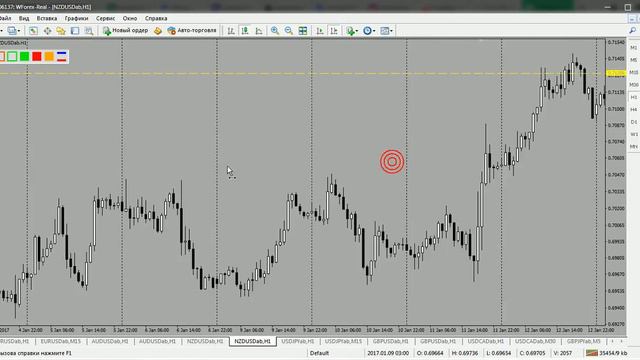Select the D1 timeframe
Image resolution: width=640 pixels, height=360 pixels.
(633, 122)
